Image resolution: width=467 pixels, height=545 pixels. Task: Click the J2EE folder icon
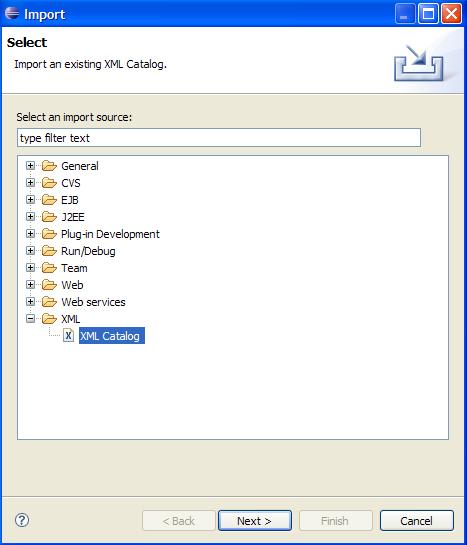tap(49, 217)
